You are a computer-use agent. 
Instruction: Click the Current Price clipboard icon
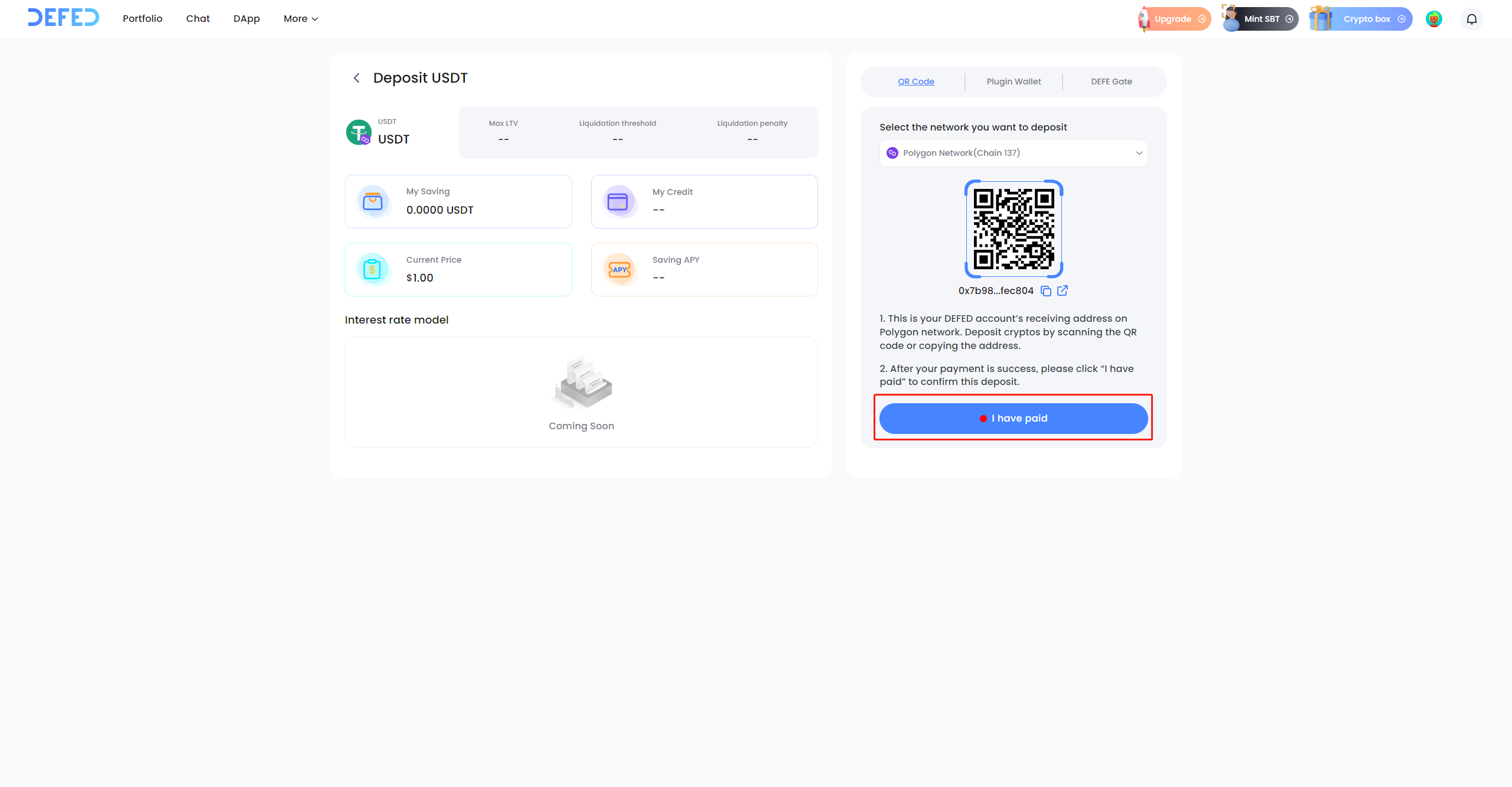coord(373,270)
